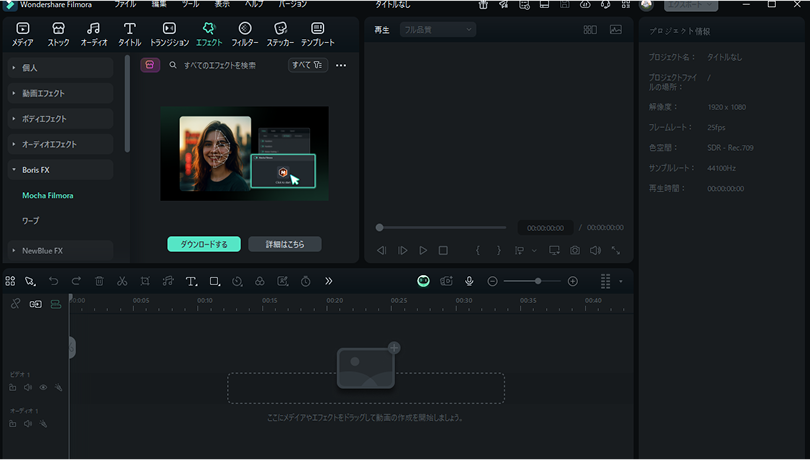The width and height of the screenshot is (810, 460).
Task: Choose the selection pointer tool
Action: pos(30,281)
